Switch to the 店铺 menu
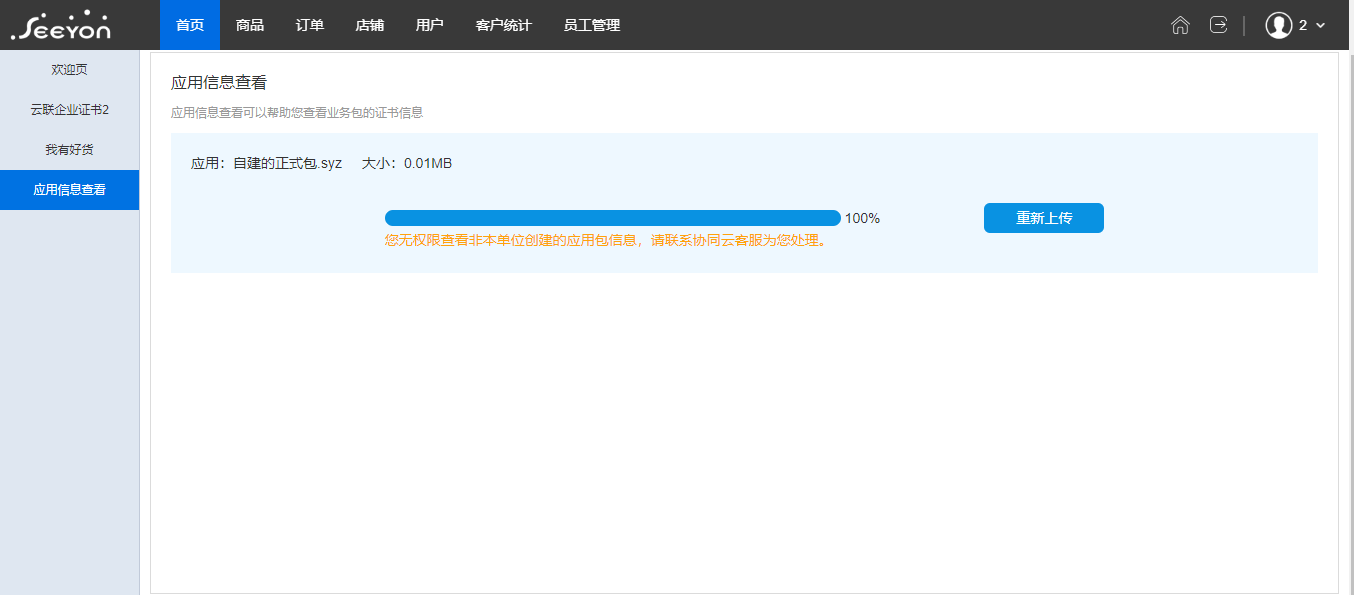The image size is (1354, 595). [370, 25]
